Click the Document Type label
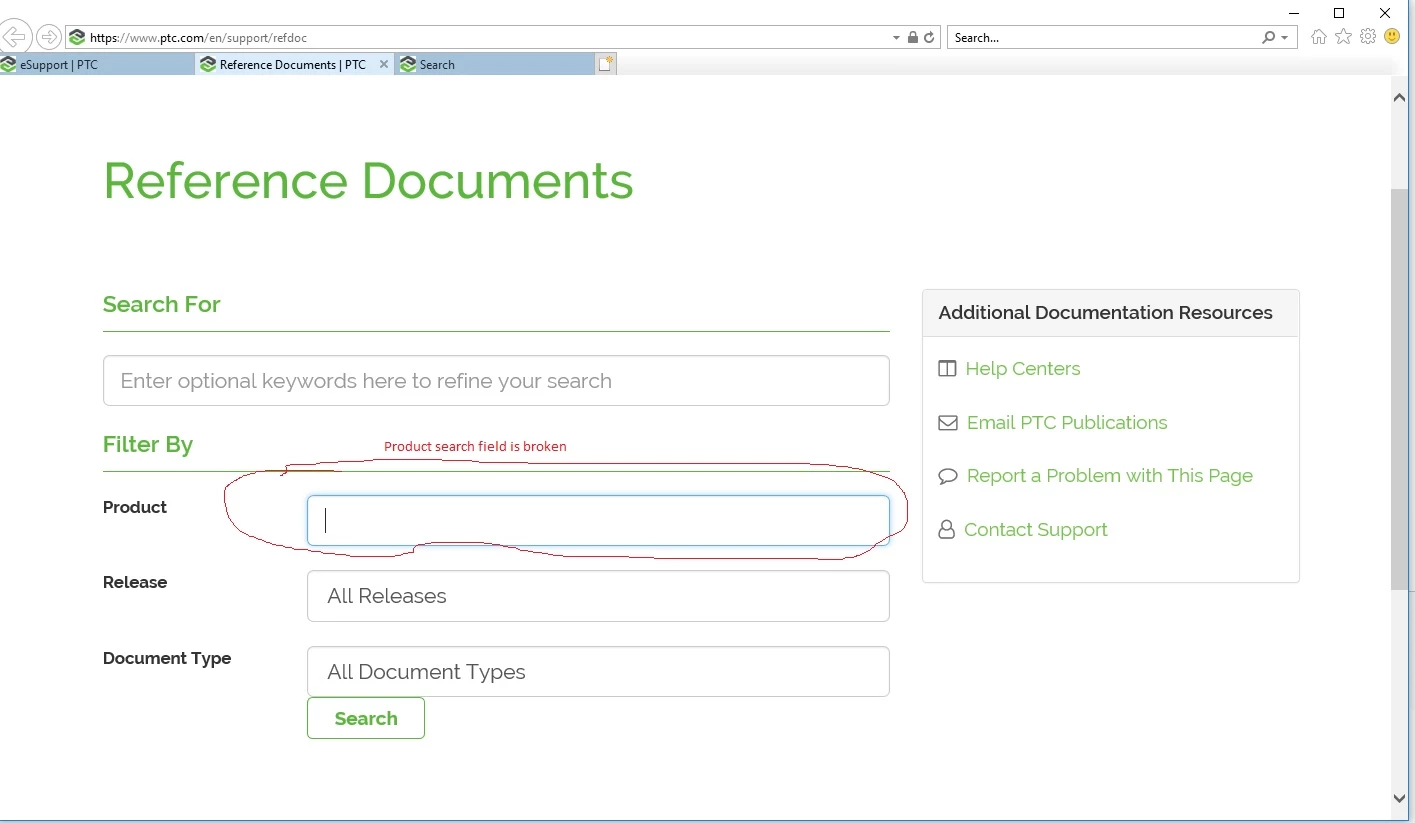 [x=167, y=658]
